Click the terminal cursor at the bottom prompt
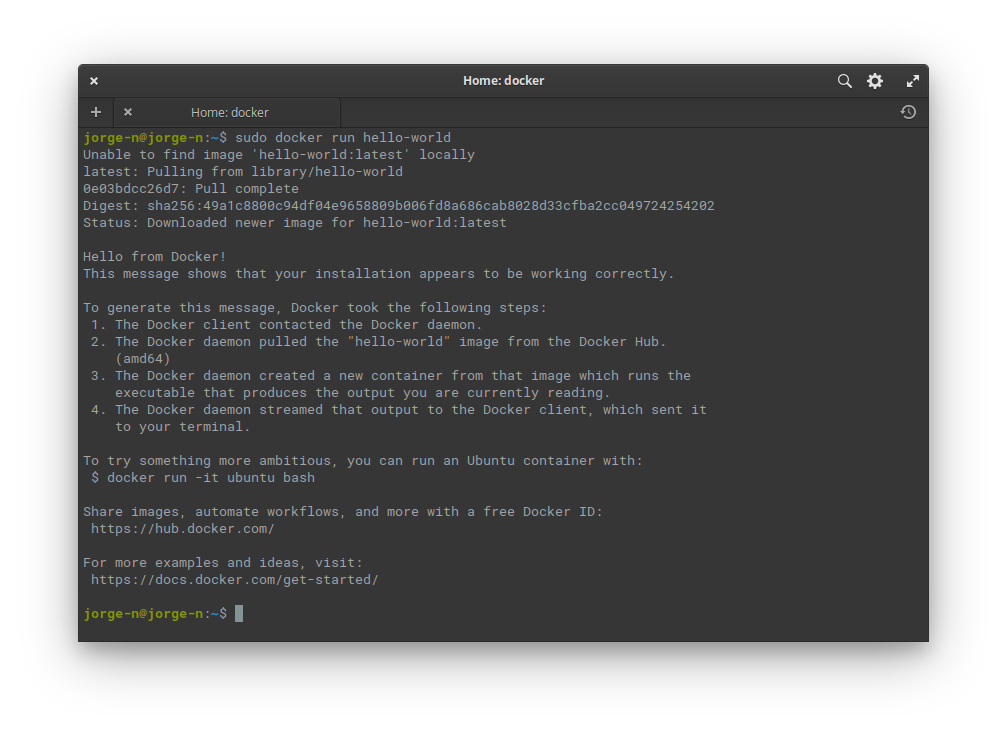 click(x=239, y=614)
